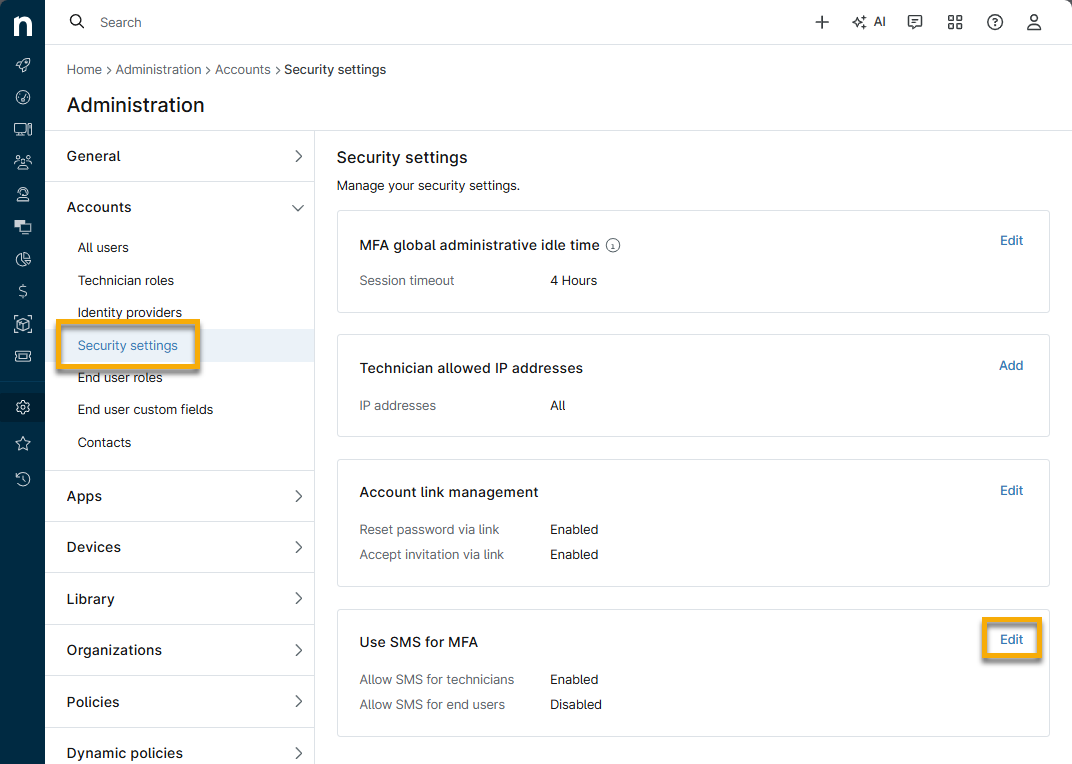Click the 'Session timeout' label

[x=407, y=280]
